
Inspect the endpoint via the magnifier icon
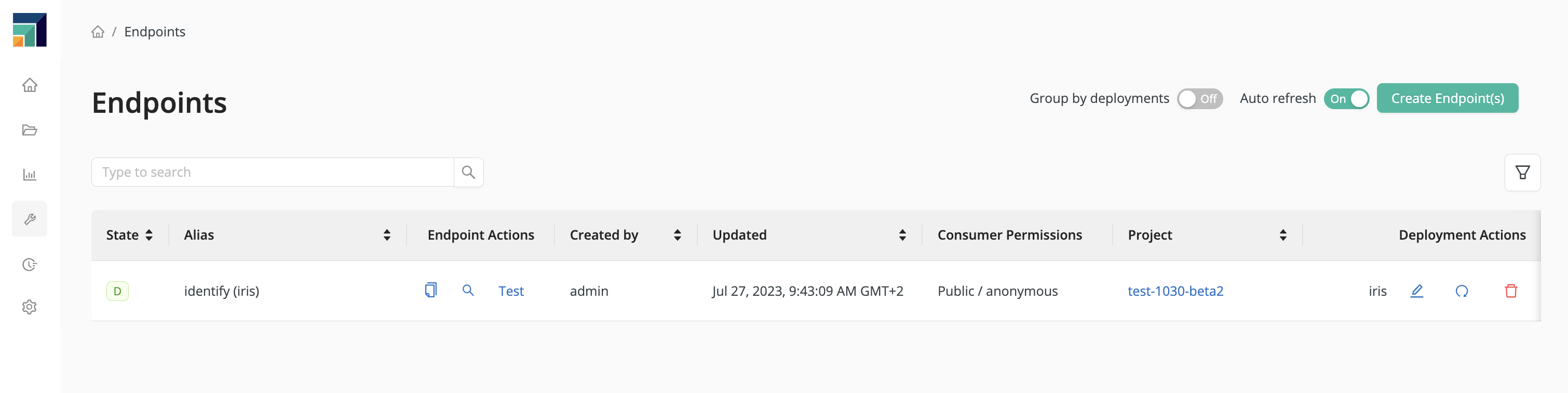pyautogui.click(x=468, y=291)
